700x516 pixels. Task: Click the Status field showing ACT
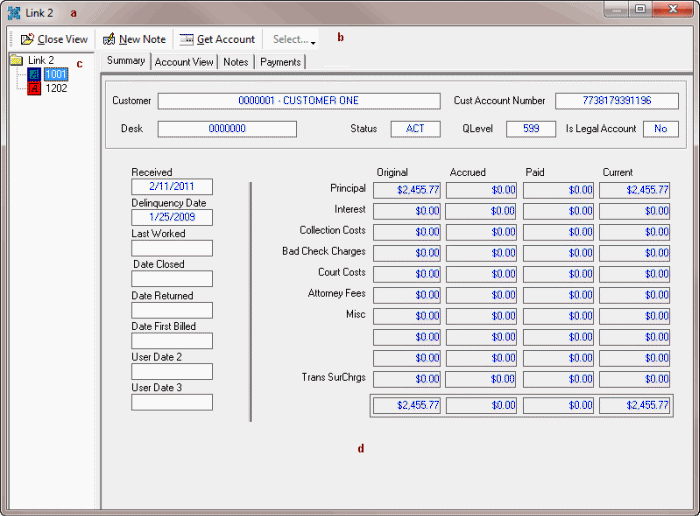pos(415,129)
